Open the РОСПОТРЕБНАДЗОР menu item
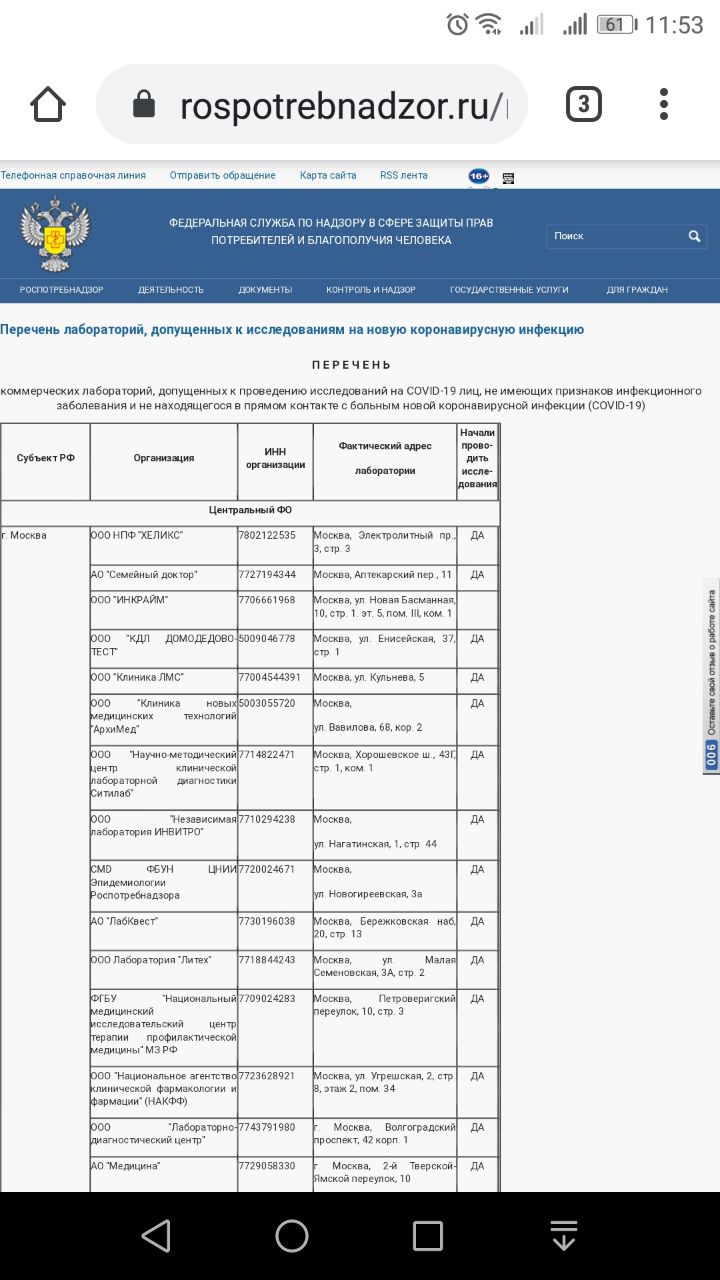Image resolution: width=720 pixels, height=1280 pixels. click(62, 290)
